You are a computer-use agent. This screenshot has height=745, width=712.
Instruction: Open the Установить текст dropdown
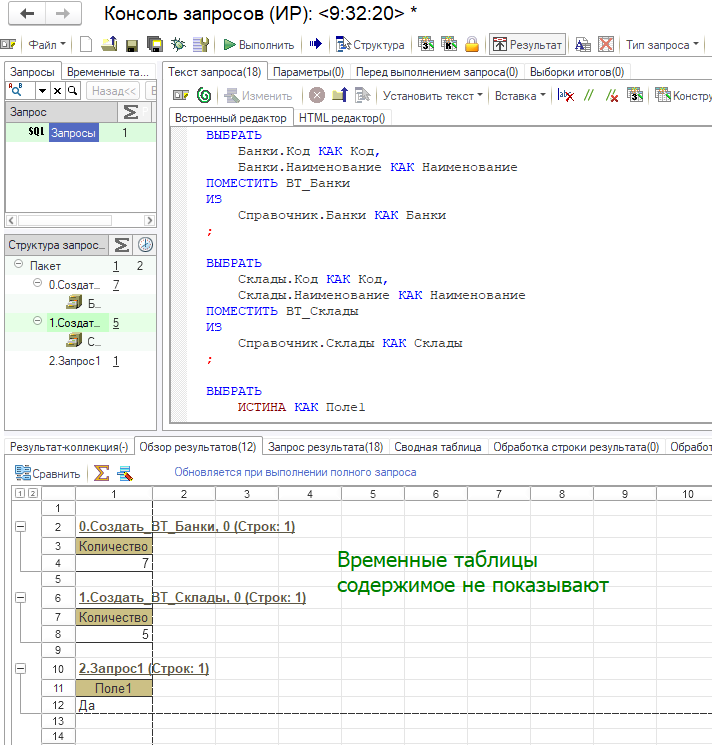point(432,96)
